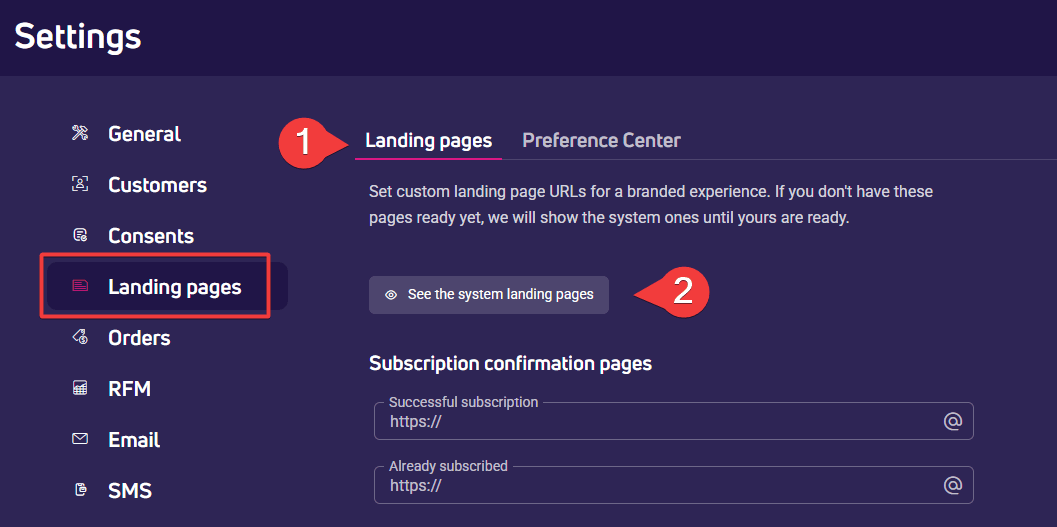The width and height of the screenshot is (1057, 527).
Task: Open Customers settings section
Action: point(158,185)
